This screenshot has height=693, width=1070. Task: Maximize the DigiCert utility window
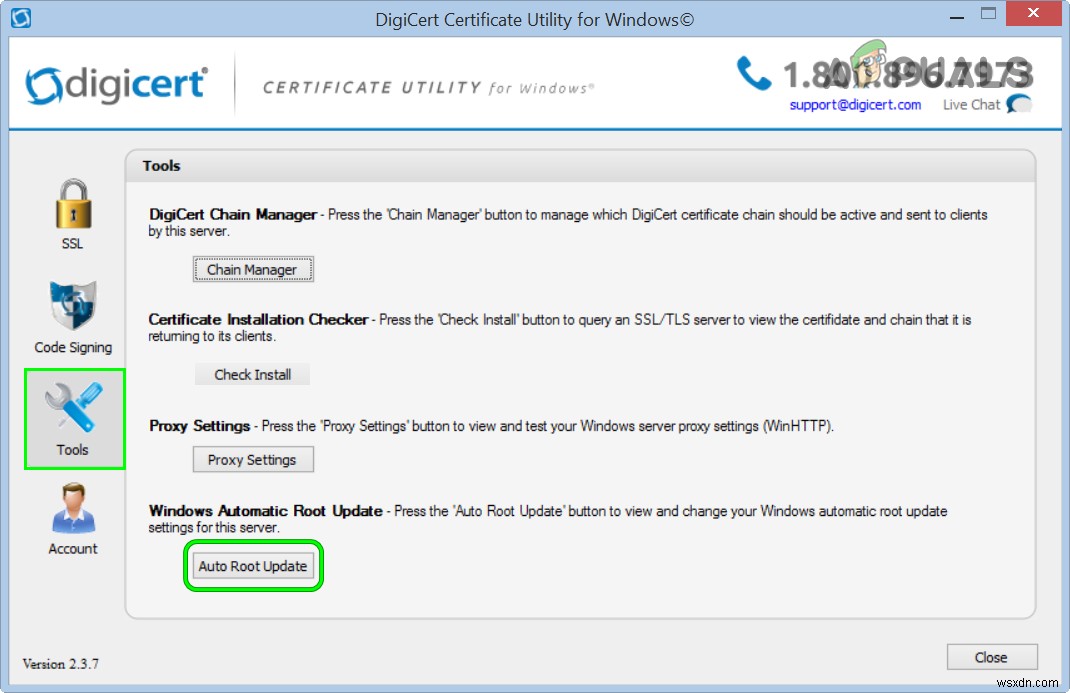(988, 14)
